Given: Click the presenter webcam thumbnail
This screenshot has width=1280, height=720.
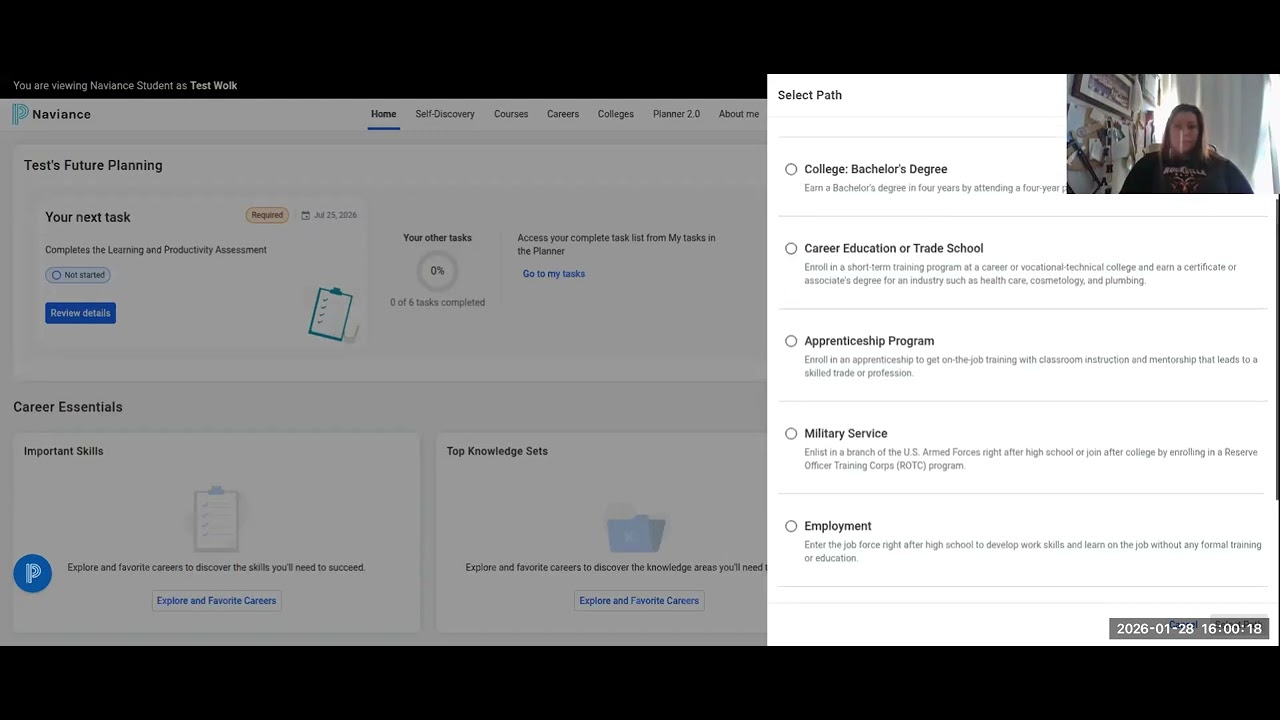Looking at the screenshot, I should 1173,134.
